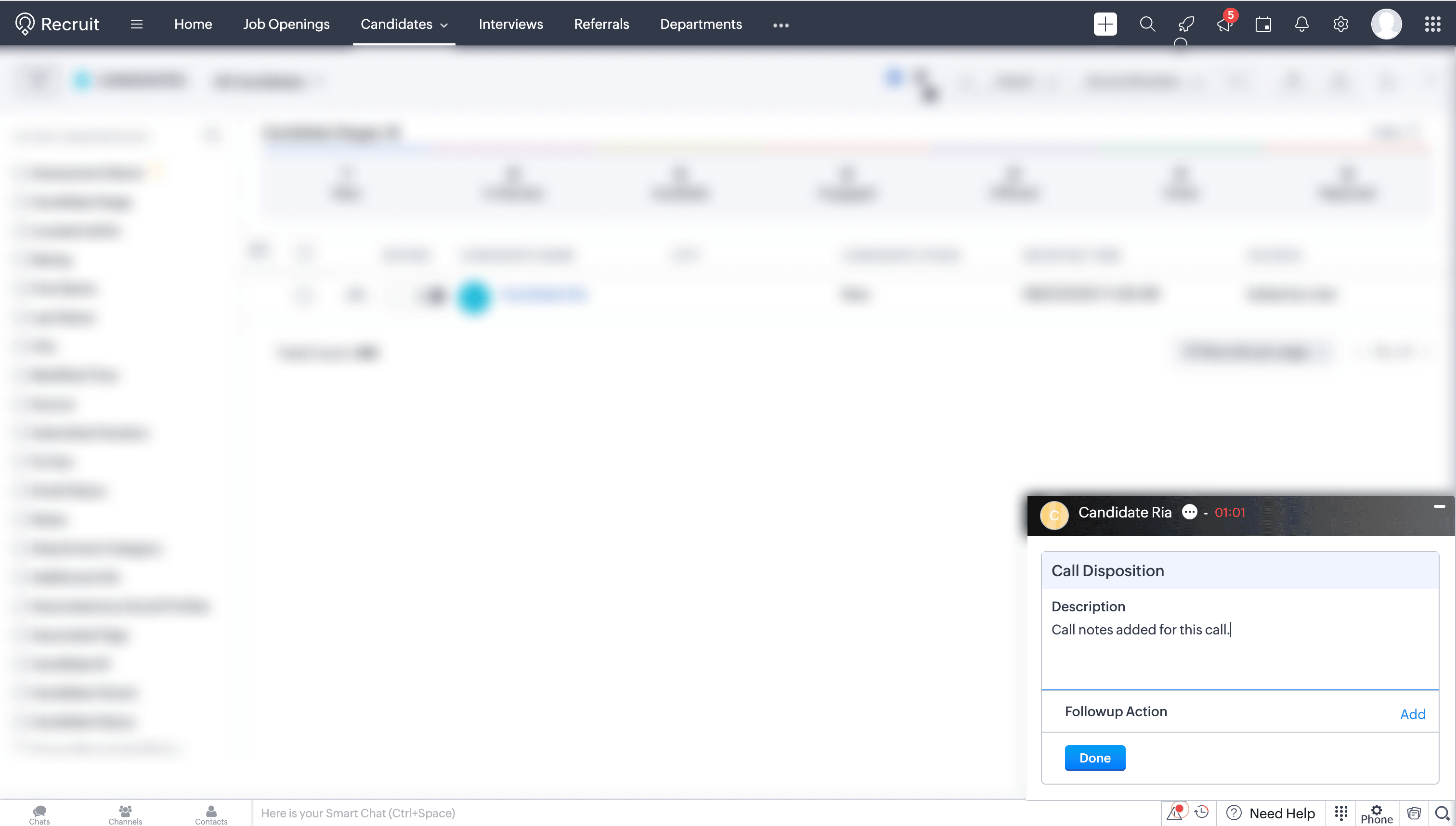Open the setup gear icon in navbar

(1340, 24)
